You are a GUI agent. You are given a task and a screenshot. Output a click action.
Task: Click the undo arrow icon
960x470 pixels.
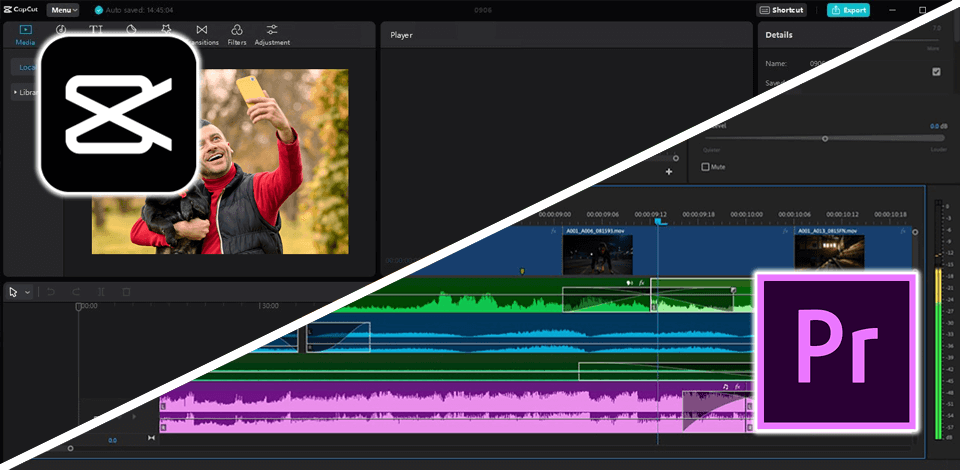51,292
